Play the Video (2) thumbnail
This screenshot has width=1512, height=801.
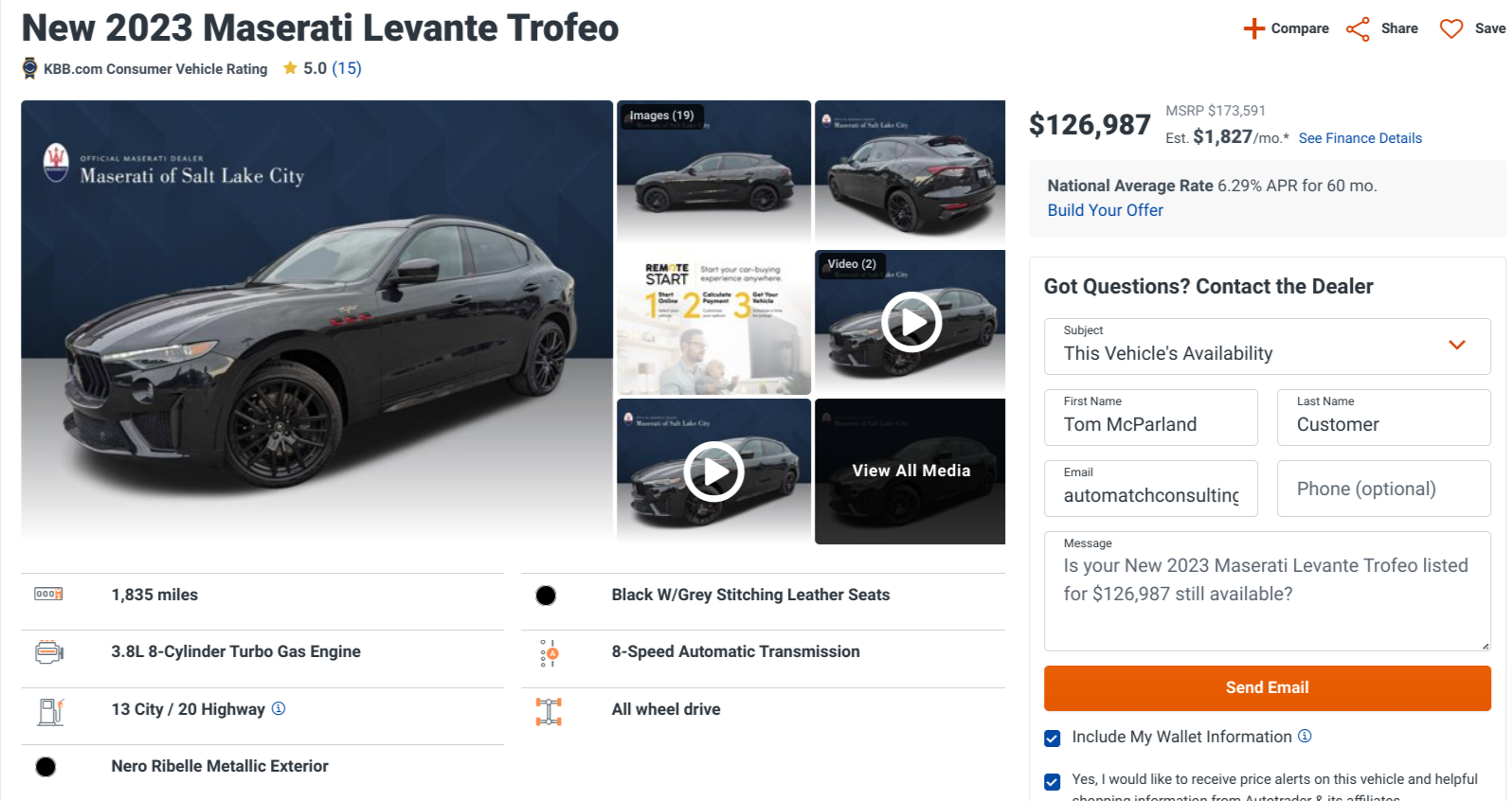click(910, 322)
